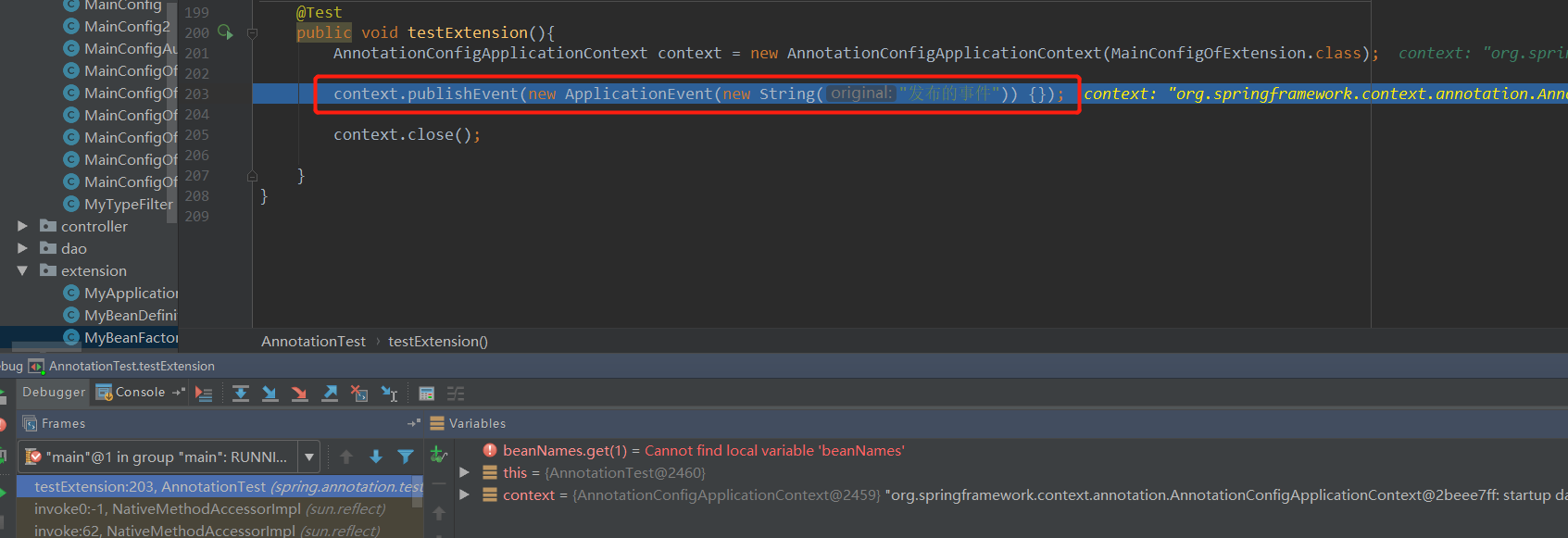Click MainConfigOfExtension.class in code
This screenshot has width=1568, height=538.
point(1236,54)
